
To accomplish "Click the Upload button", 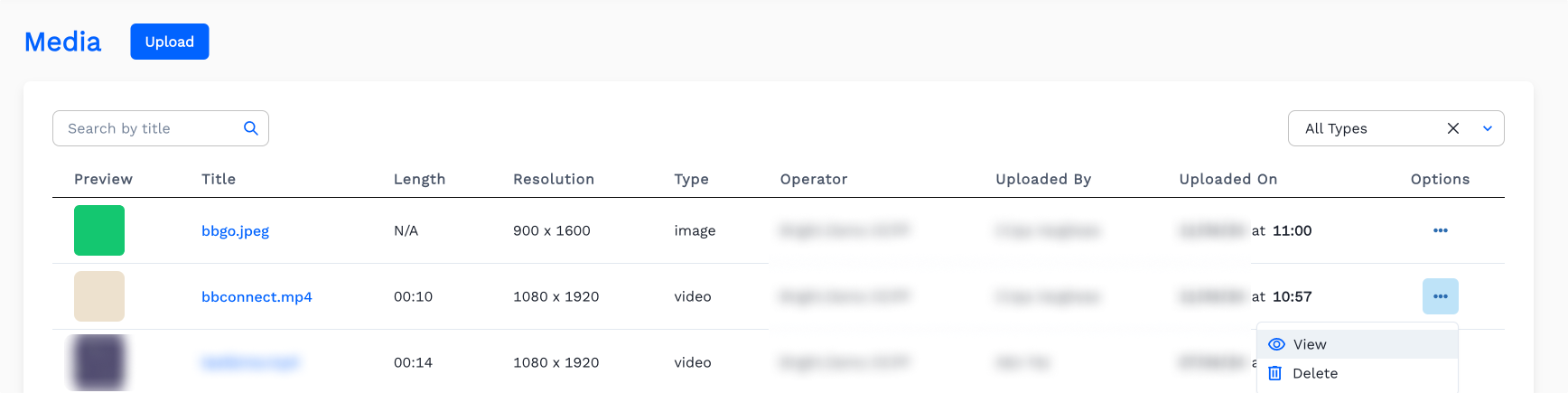I will click(x=170, y=42).
